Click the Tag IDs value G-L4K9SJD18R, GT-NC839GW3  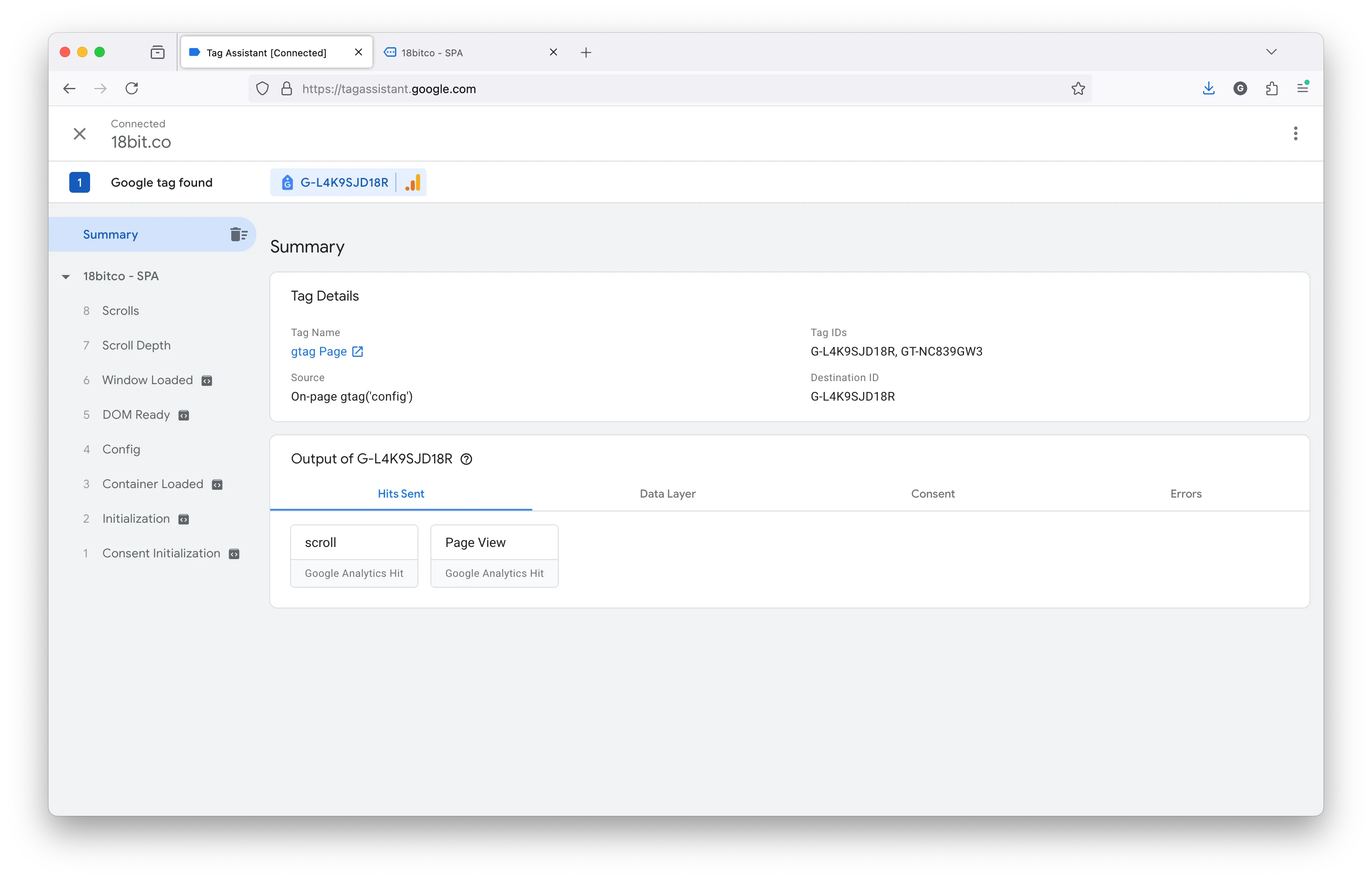[x=896, y=351]
